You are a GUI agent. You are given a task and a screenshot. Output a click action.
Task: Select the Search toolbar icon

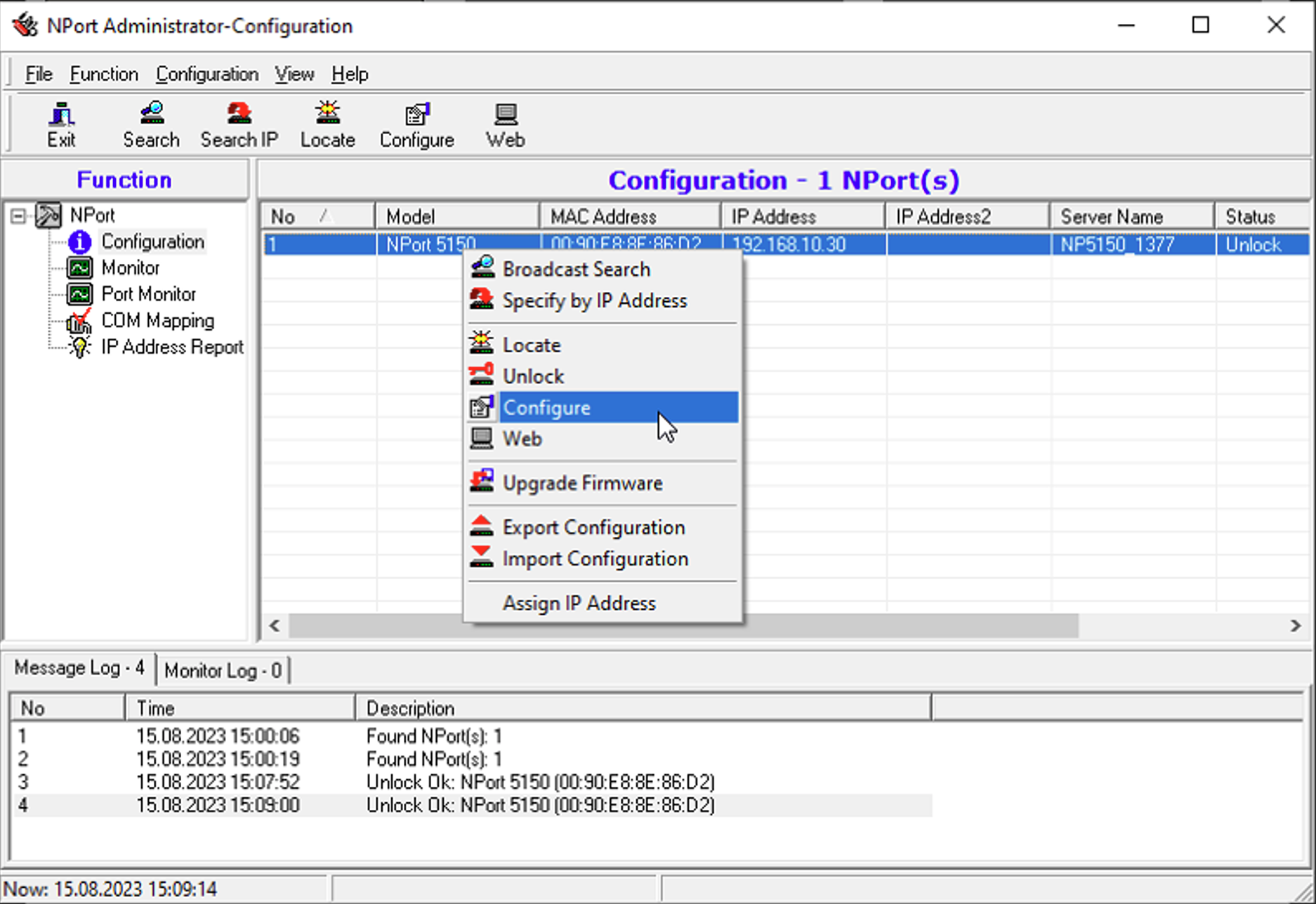[150, 124]
